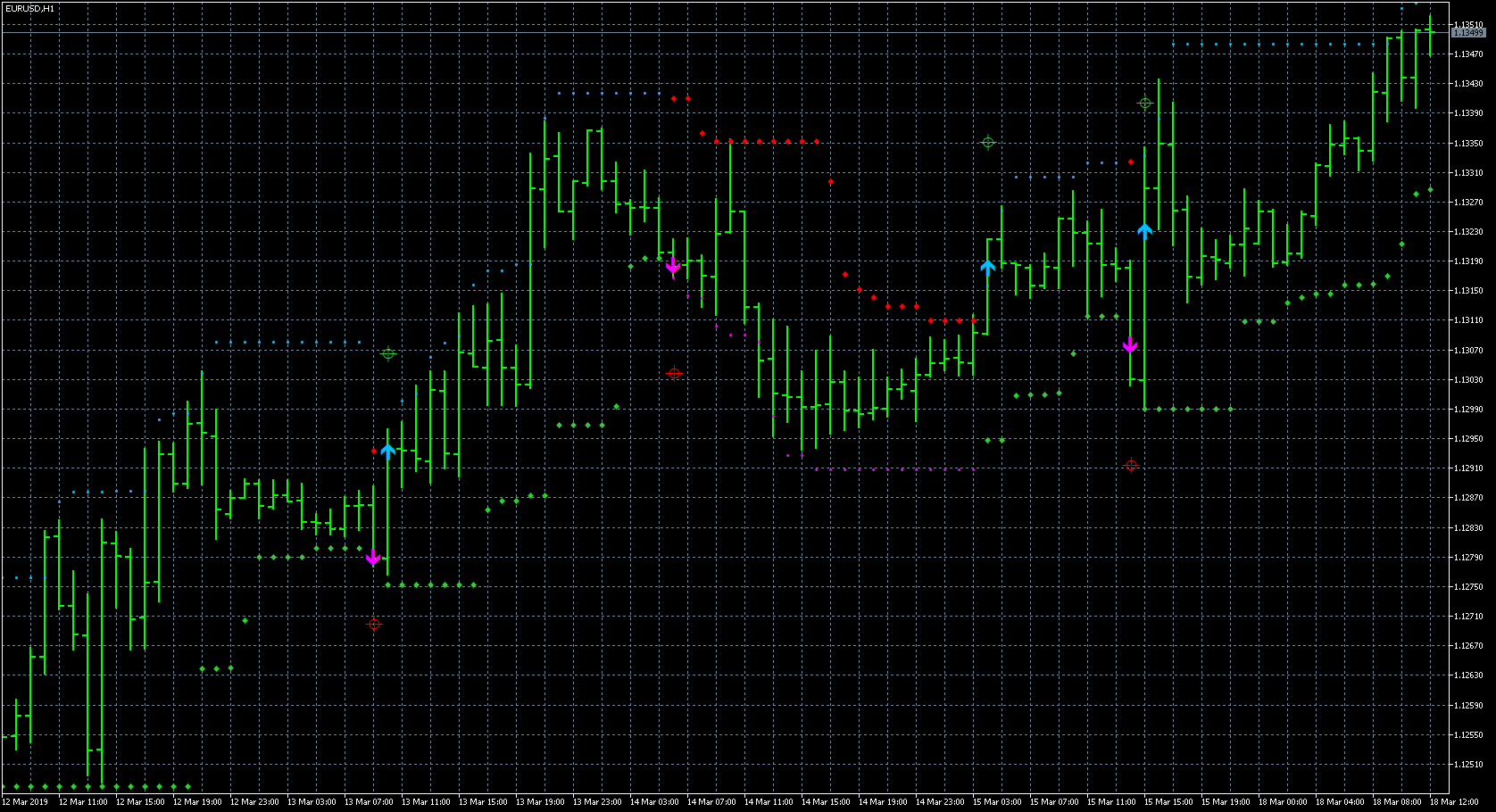
Task: Expand the green crosshair marker above 13 Mar 03:00
Action: 387,353
